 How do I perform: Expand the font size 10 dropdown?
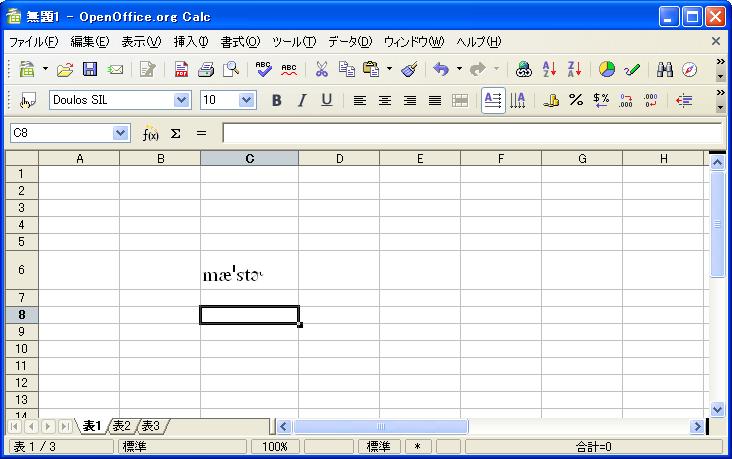[246, 100]
